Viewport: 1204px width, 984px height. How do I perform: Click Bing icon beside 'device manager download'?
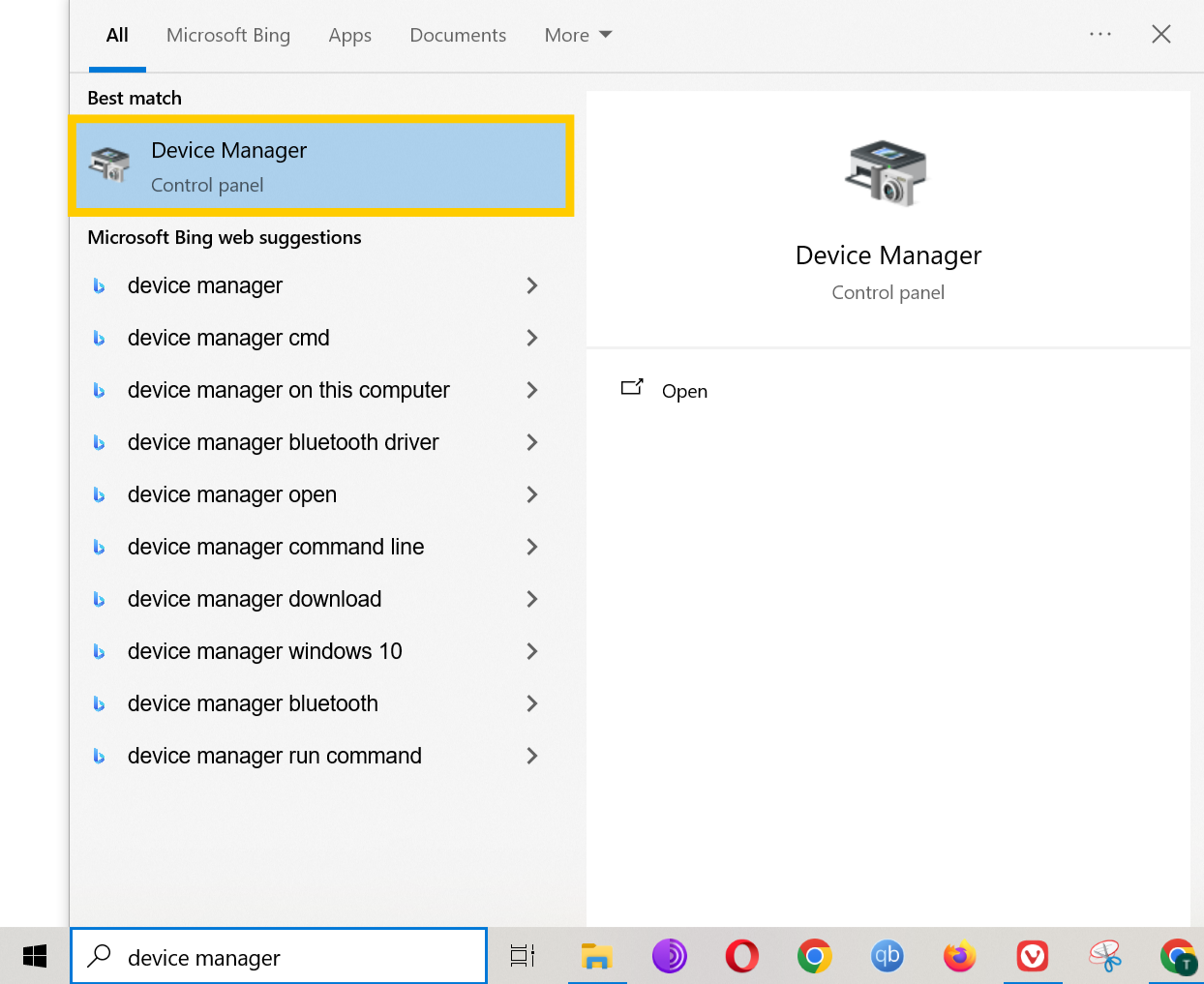(x=99, y=600)
